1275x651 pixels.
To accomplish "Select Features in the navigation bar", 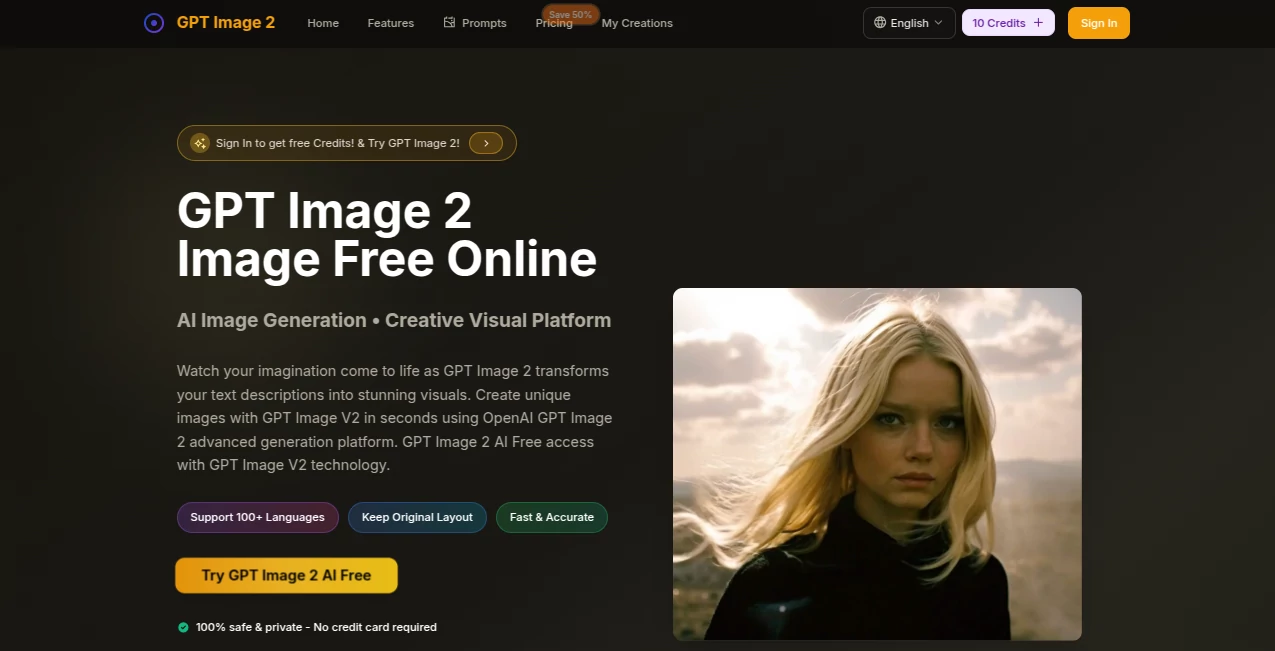I will (390, 22).
